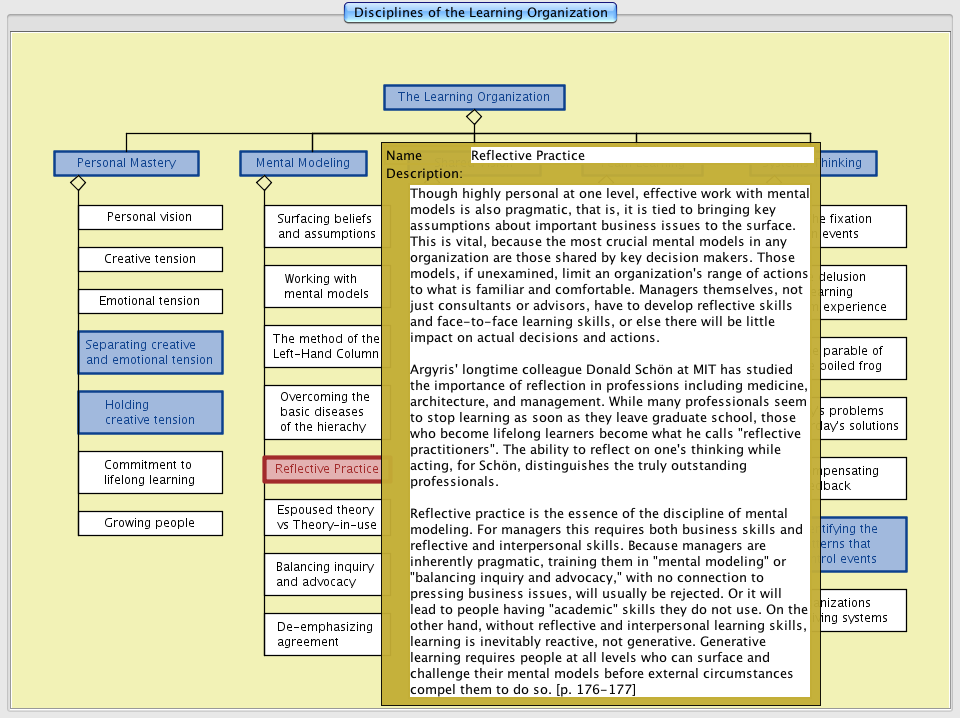
Task: Click into the Name input field
Action: click(641, 155)
